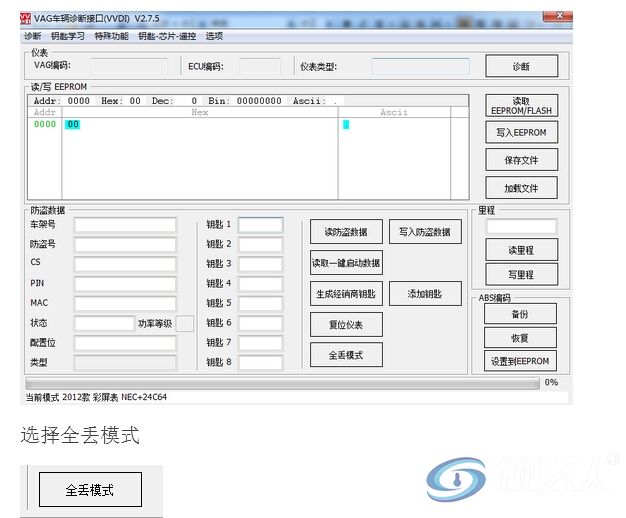Close the VVDI window
The height and width of the screenshot is (518, 626).
558,16
